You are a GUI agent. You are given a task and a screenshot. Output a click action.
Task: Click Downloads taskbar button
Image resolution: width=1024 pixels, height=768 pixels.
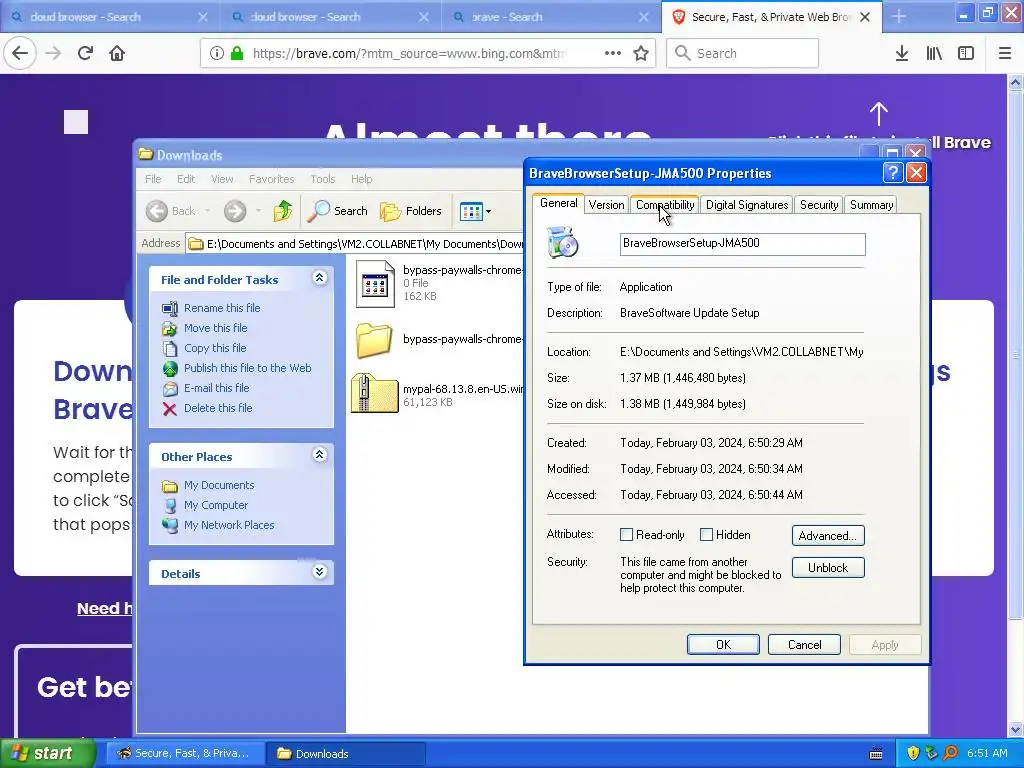346,754
